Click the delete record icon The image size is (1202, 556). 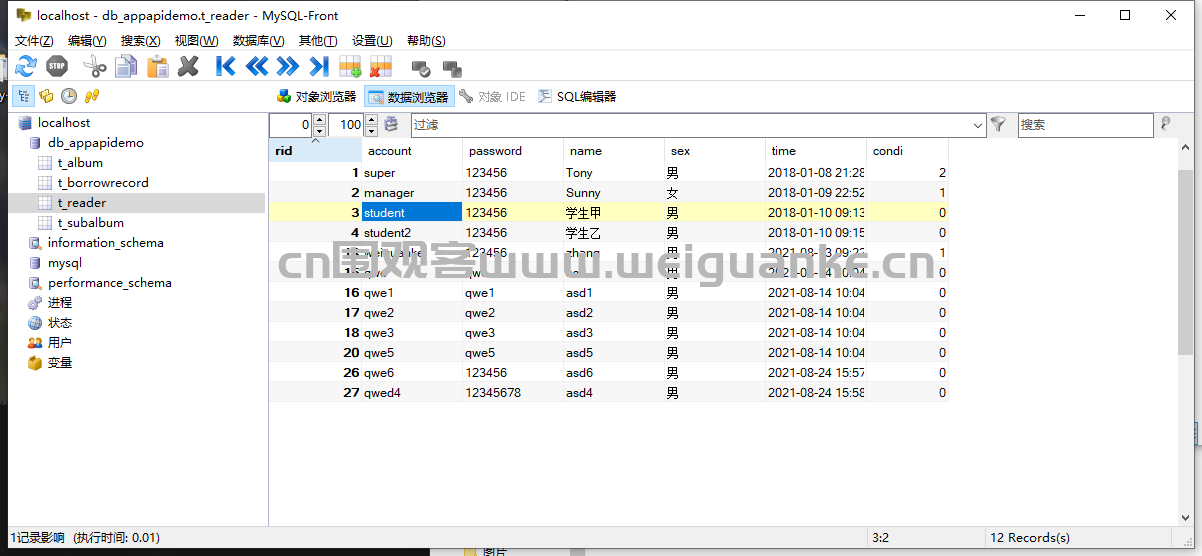coord(380,67)
